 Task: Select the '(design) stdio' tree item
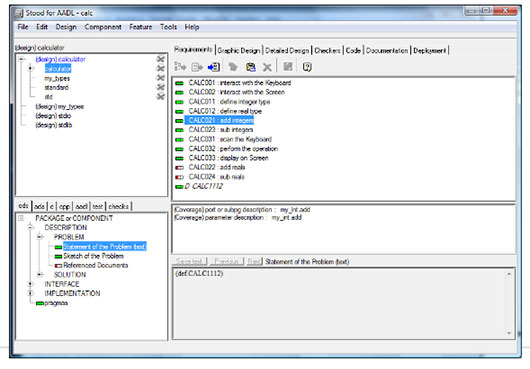(x=53, y=116)
